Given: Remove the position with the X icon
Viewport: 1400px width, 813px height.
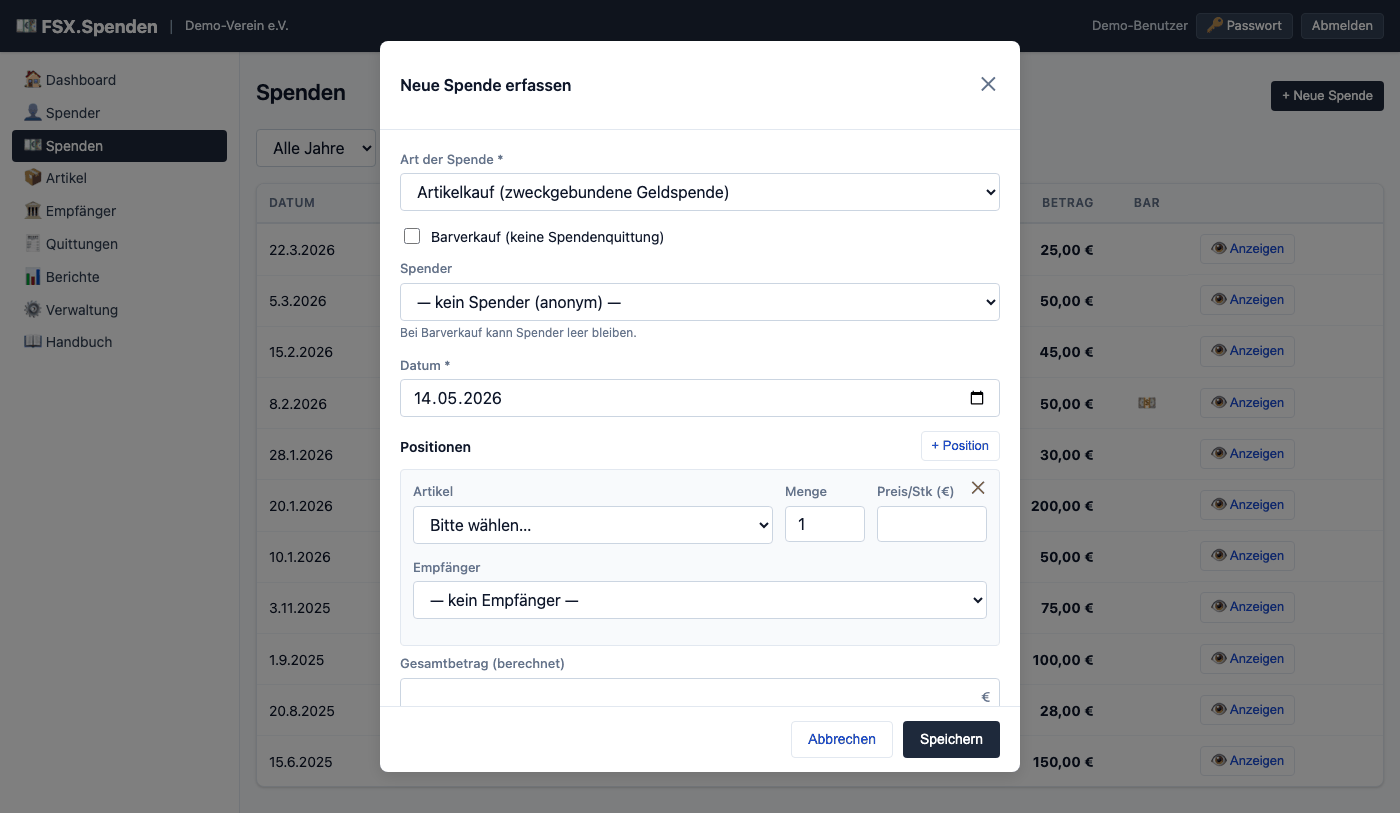Looking at the screenshot, I should pos(978,487).
